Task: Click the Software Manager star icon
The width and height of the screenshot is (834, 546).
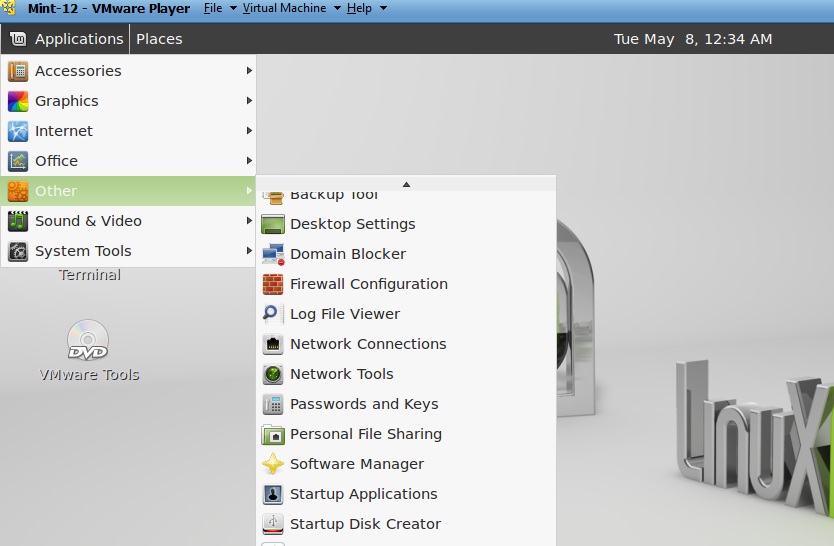Action: click(273, 464)
